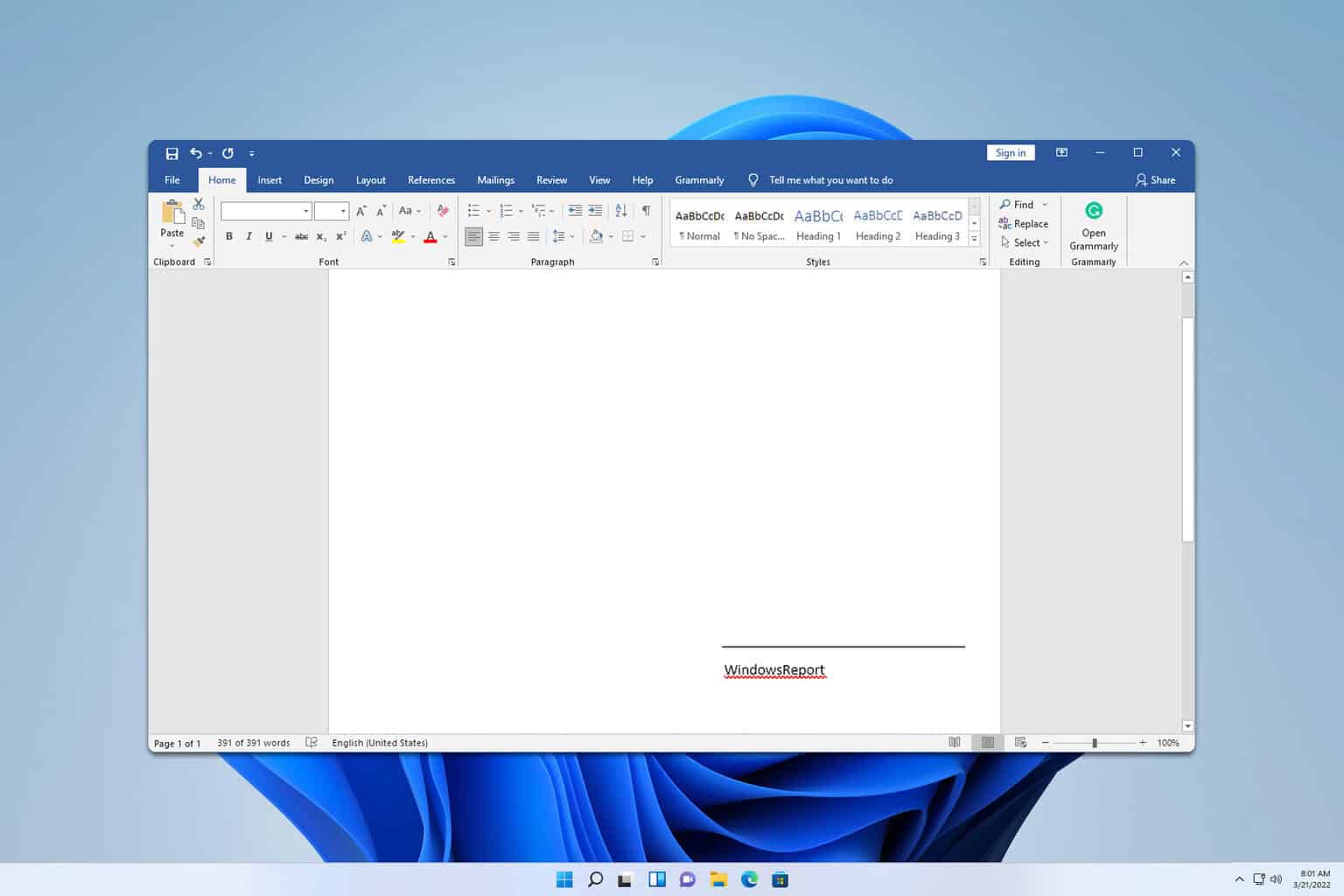The image size is (1344, 896).
Task: Clear all formatting icon
Action: click(443, 211)
